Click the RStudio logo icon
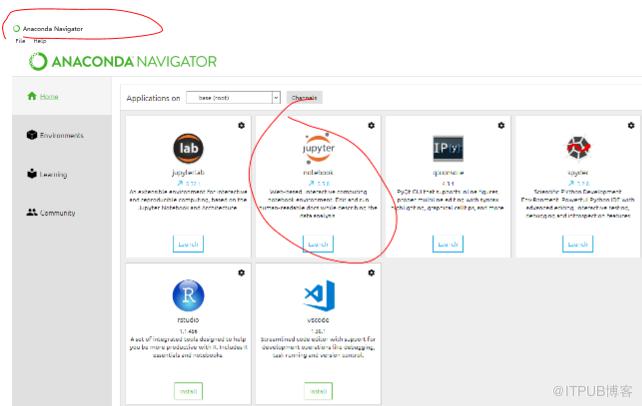 [x=188, y=295]
